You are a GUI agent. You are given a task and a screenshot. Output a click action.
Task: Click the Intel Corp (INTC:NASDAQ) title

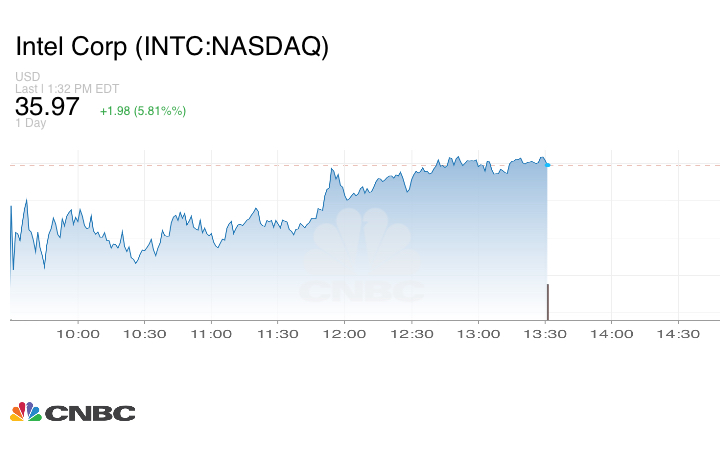point(171,47)
